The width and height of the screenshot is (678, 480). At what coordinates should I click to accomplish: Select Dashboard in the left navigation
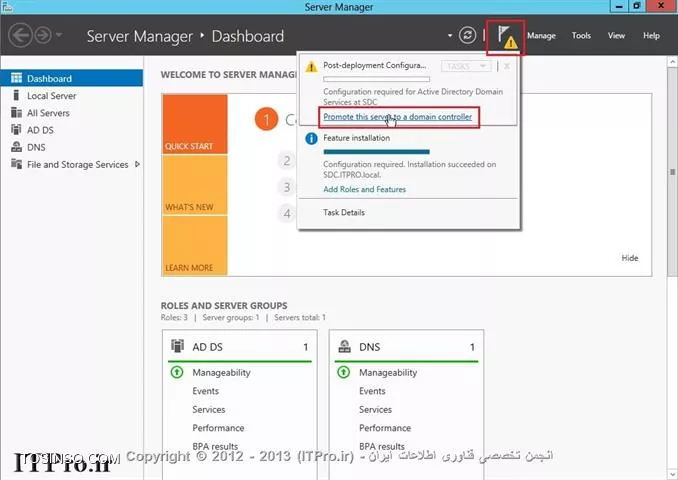tap(72, 78)
